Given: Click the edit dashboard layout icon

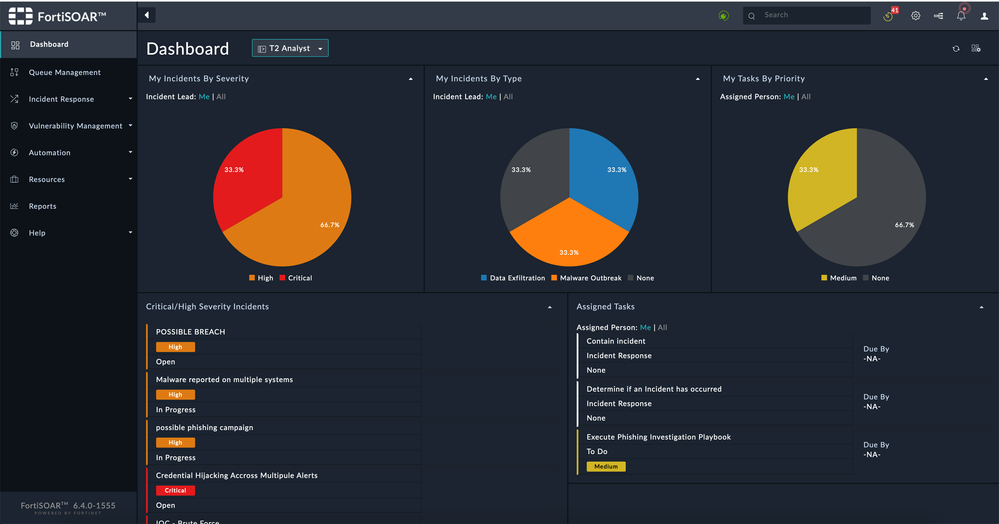Looking at the screenshot, I should tap(975, 48).
